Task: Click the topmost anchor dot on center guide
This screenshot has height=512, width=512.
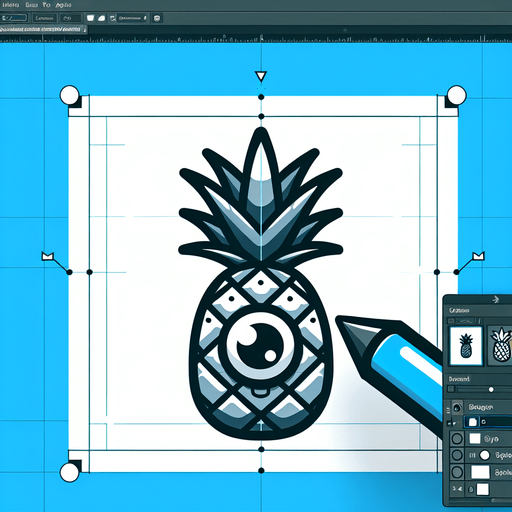Action: coord(261,97)
